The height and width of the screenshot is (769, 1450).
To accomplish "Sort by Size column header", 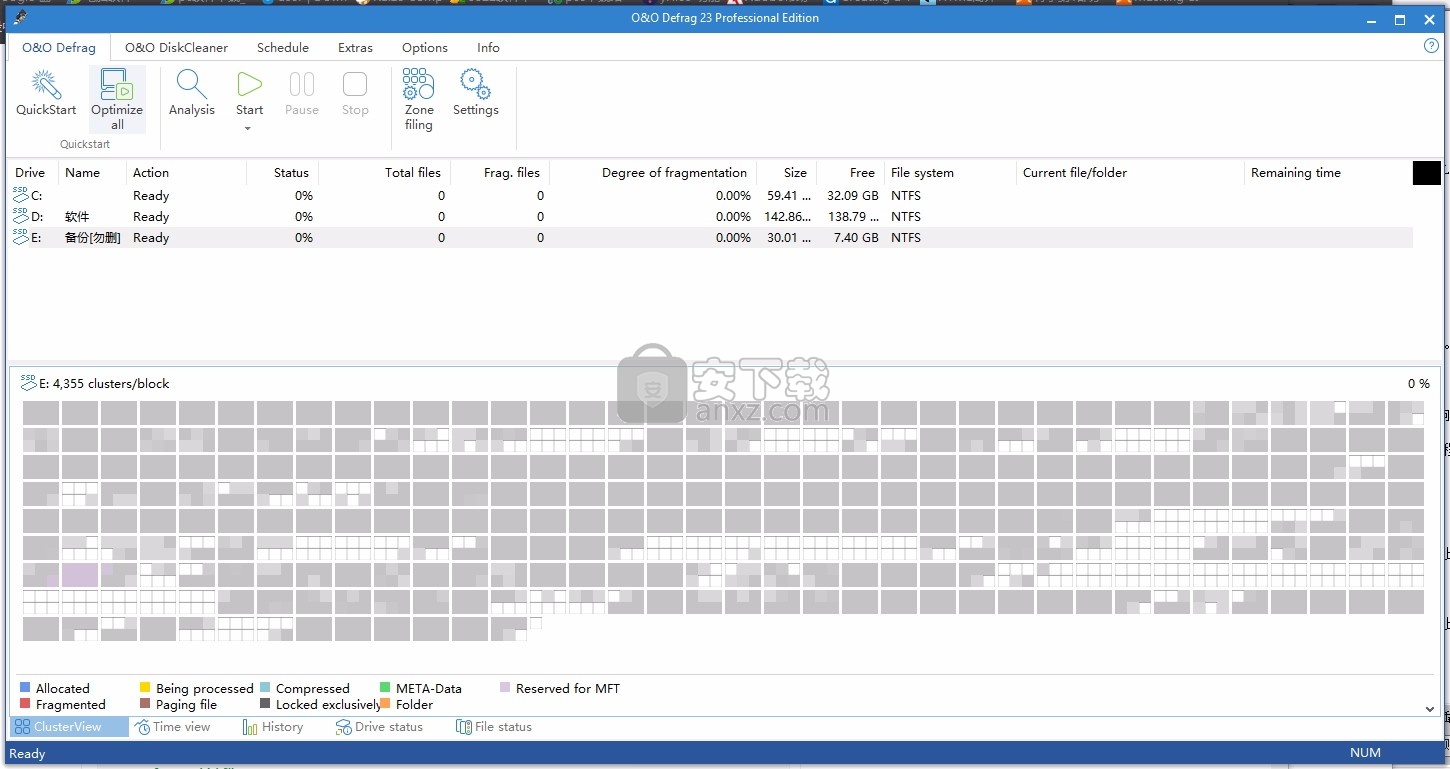I will tap(786, 173).
